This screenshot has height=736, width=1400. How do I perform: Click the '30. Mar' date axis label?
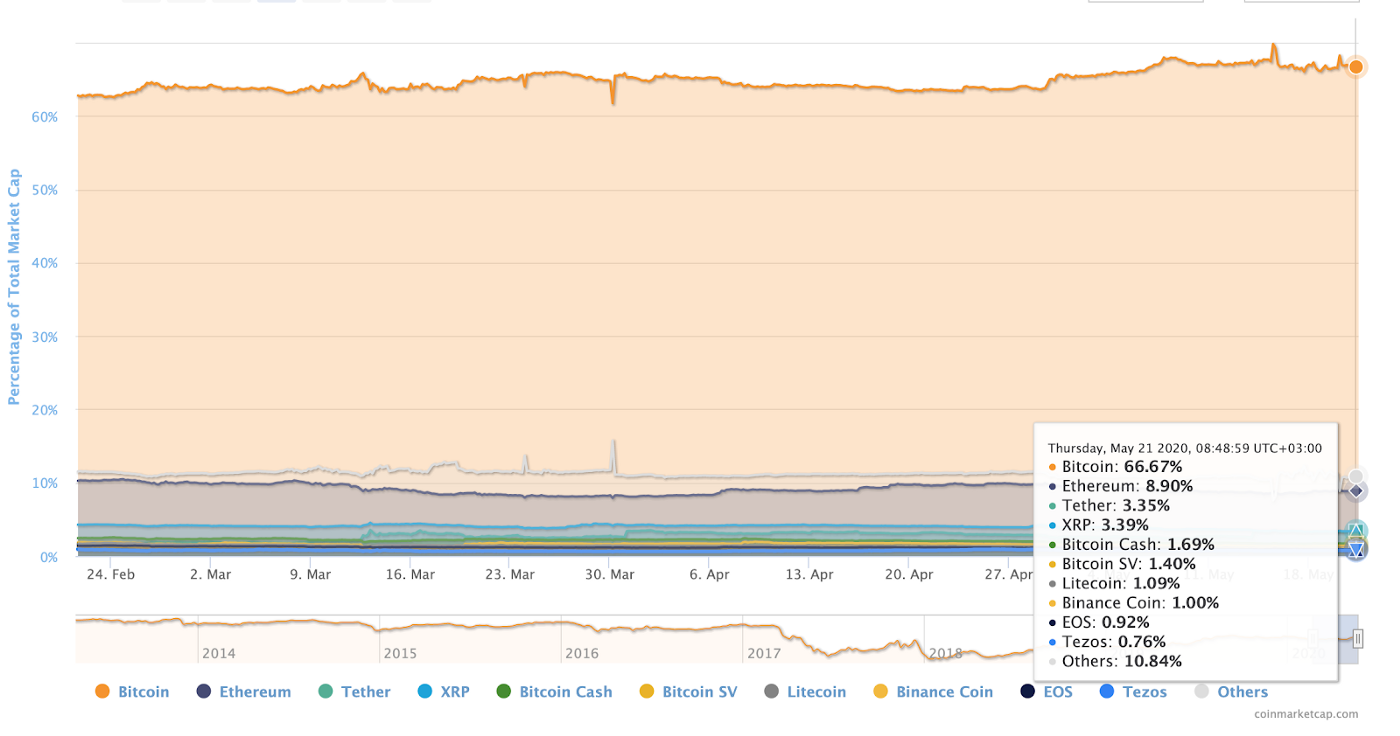(610, 575)
